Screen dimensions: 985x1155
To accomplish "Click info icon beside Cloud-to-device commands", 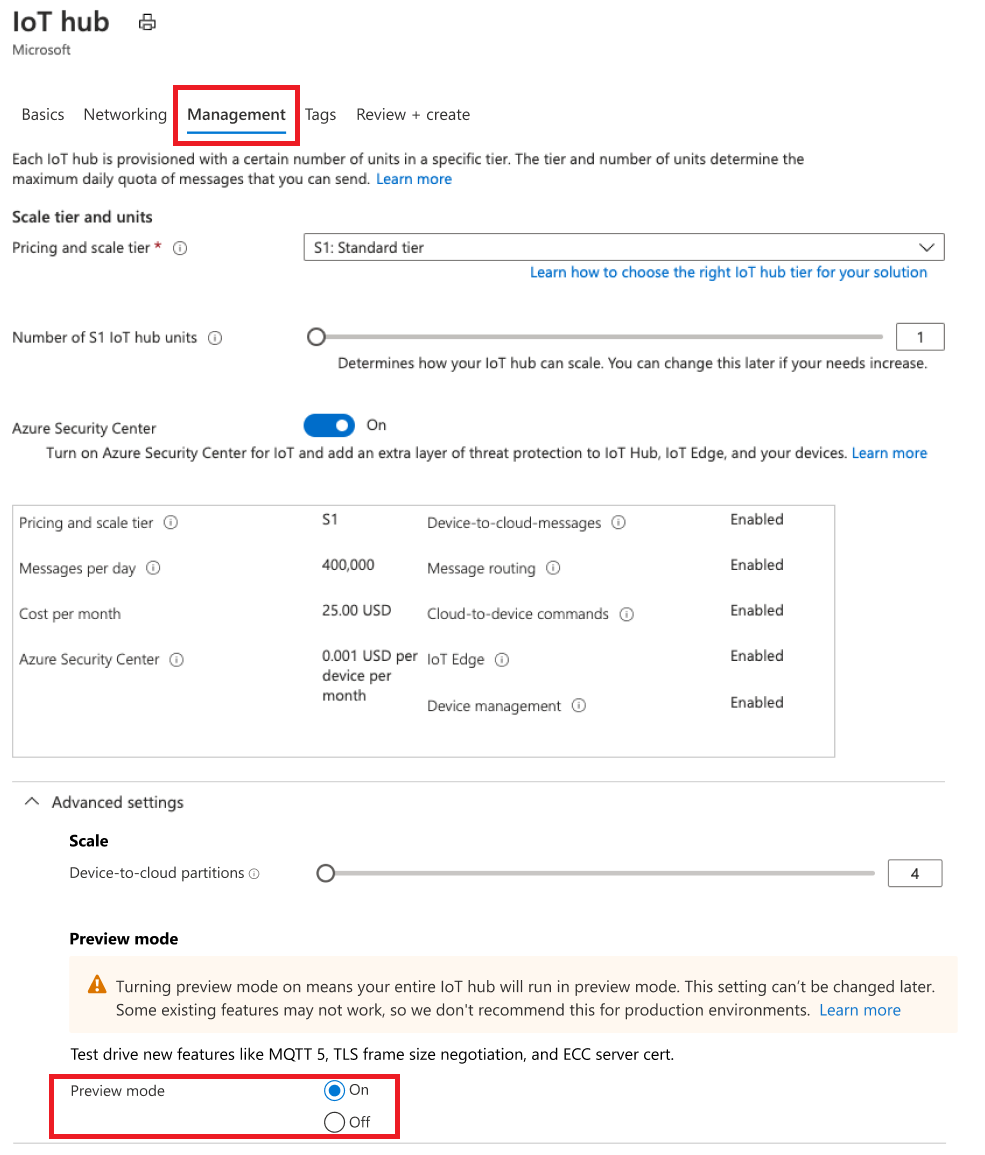I will pos(627,614).
